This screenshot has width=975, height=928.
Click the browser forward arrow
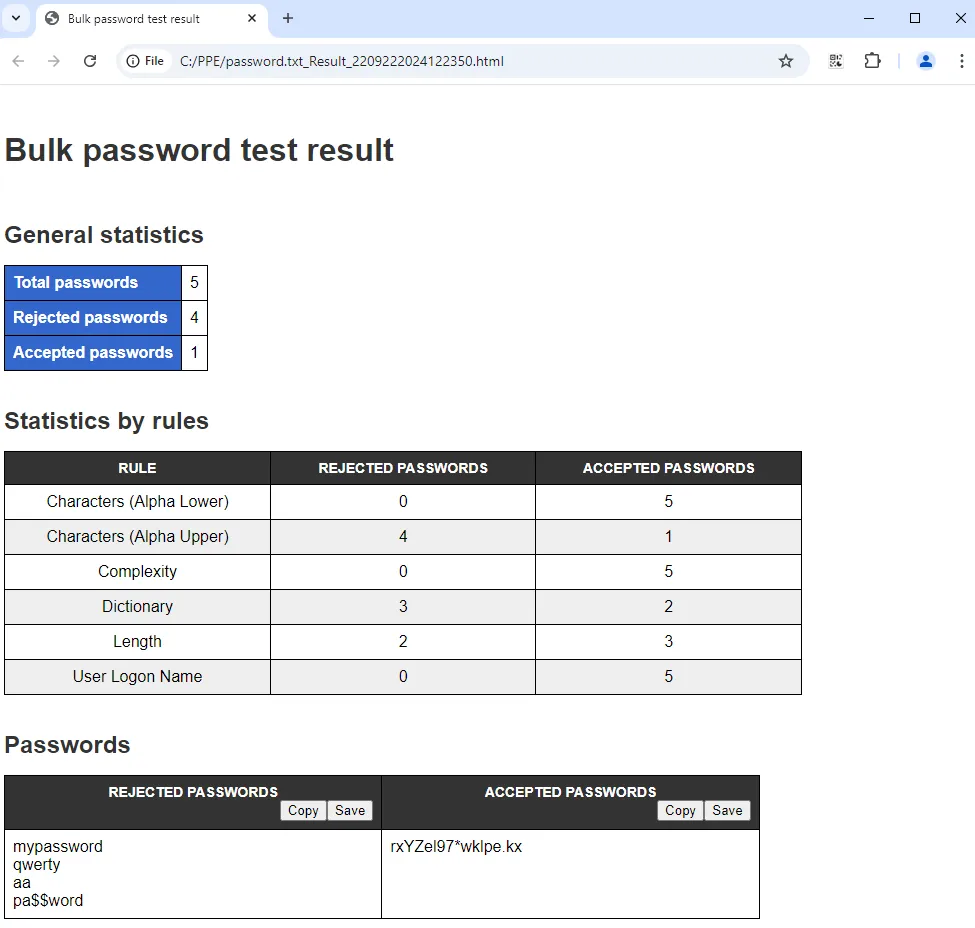(54, 61)
